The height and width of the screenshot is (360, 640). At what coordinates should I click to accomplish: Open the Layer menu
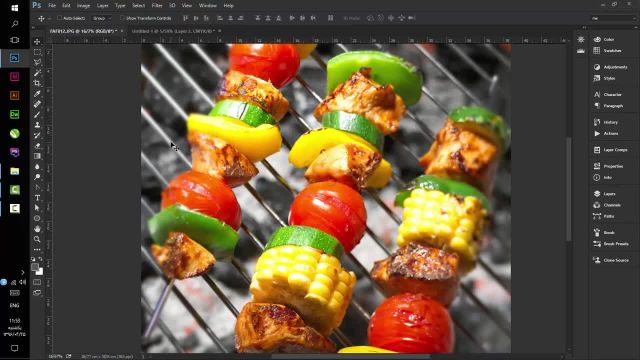coord(102,6)
